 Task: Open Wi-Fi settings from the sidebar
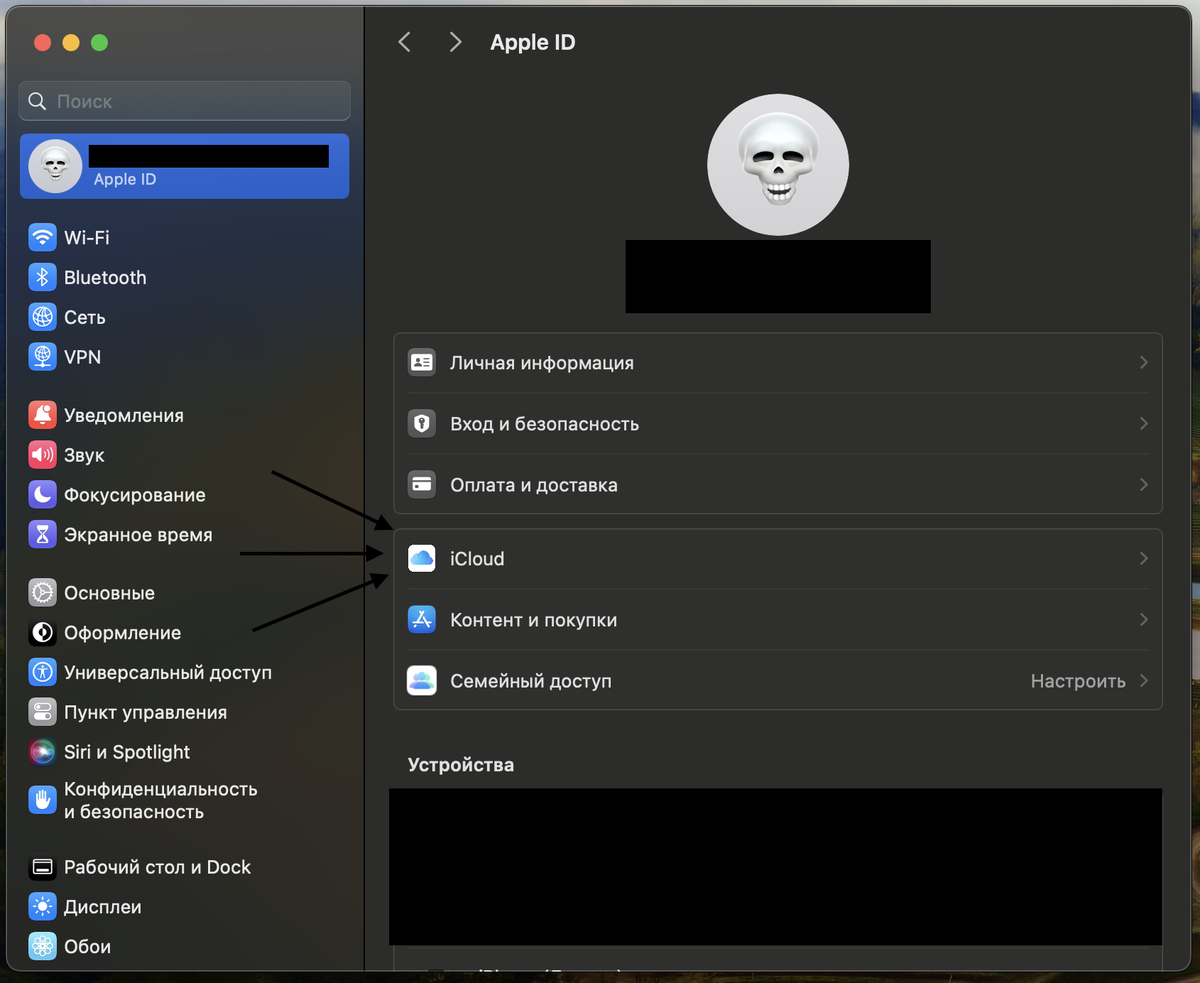[x=42, y=238]
